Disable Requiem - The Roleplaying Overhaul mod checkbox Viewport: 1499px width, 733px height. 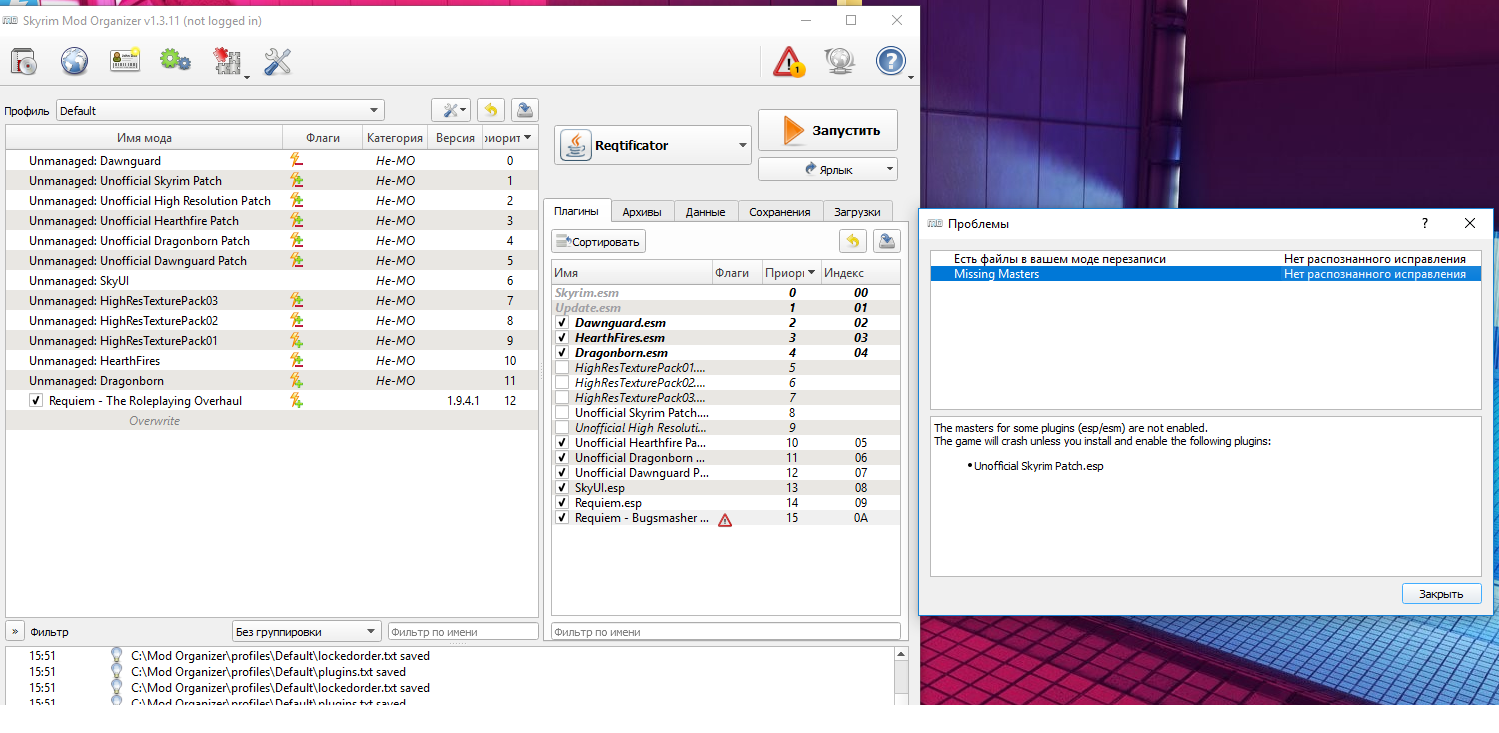click(x=37, y=400)
